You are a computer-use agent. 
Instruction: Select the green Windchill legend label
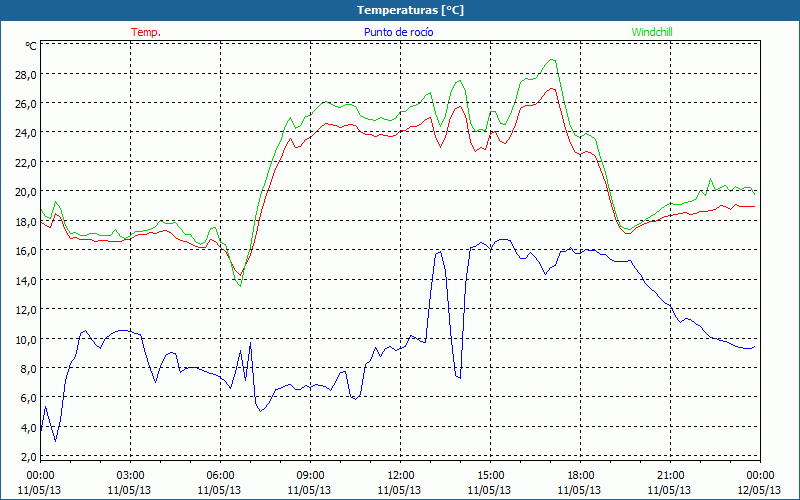point(652,32)
